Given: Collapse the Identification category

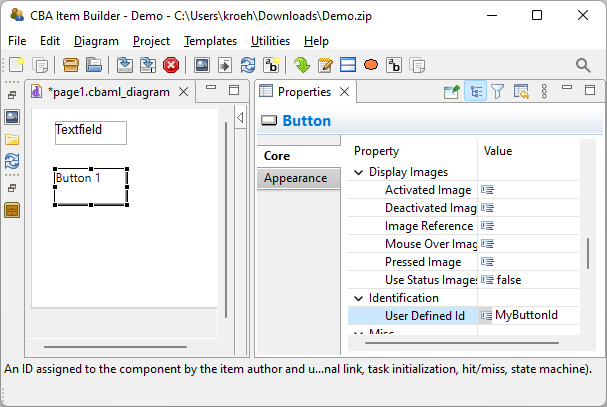Looking at the screenshot, I should pyautogui.click(x=359, y=298).
